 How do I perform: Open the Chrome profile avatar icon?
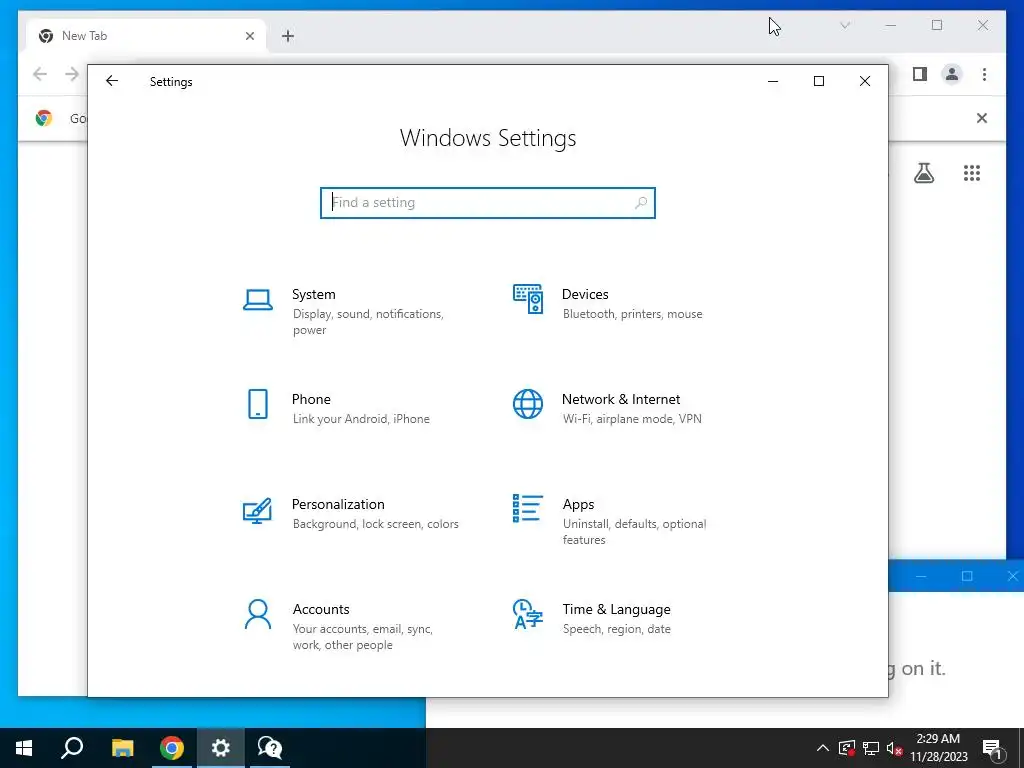tap(952, 74)
